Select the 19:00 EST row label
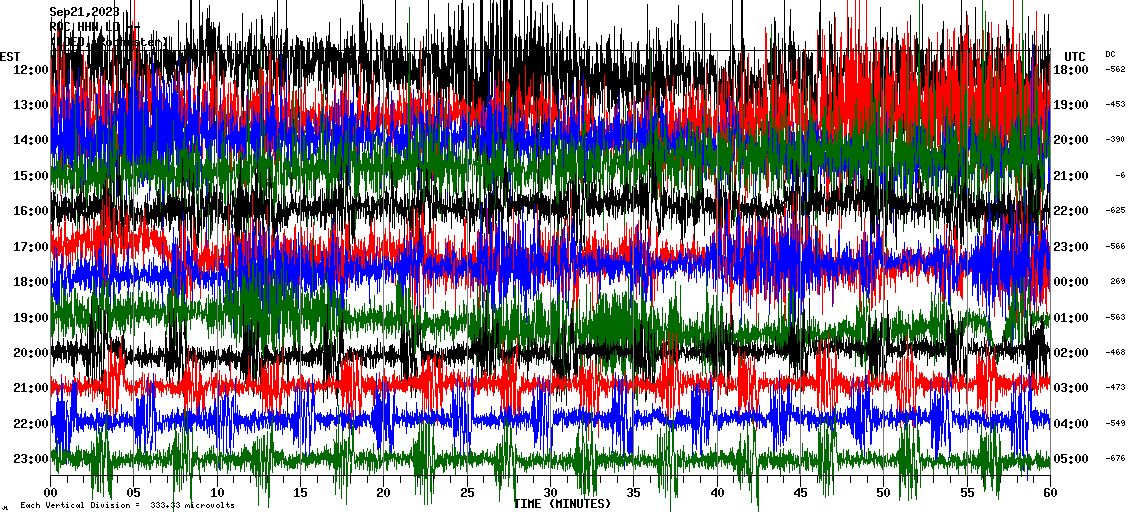This screenshot has width=1130, height=519. coord(31,317)
